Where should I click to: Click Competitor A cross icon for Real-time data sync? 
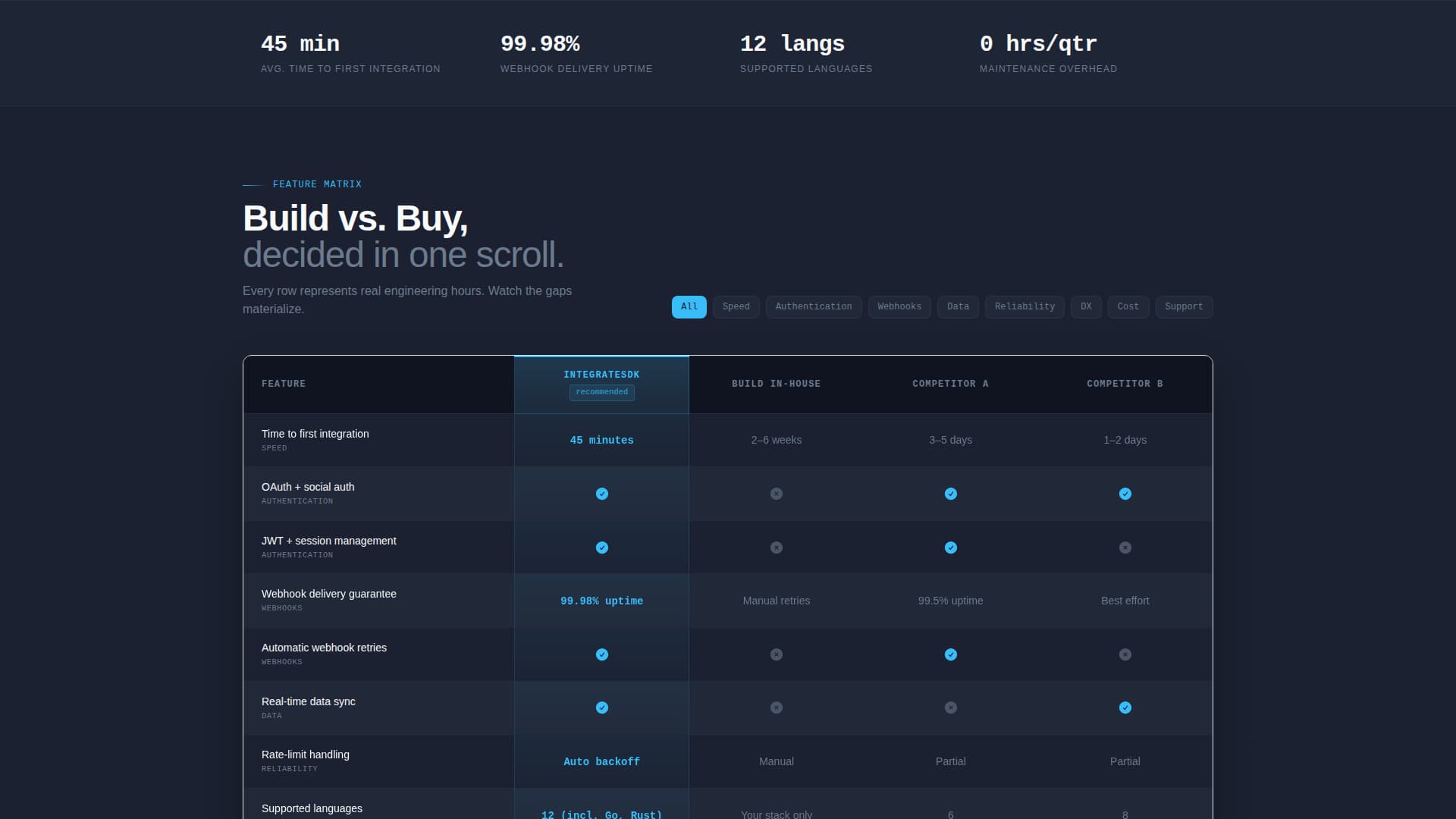950,708
